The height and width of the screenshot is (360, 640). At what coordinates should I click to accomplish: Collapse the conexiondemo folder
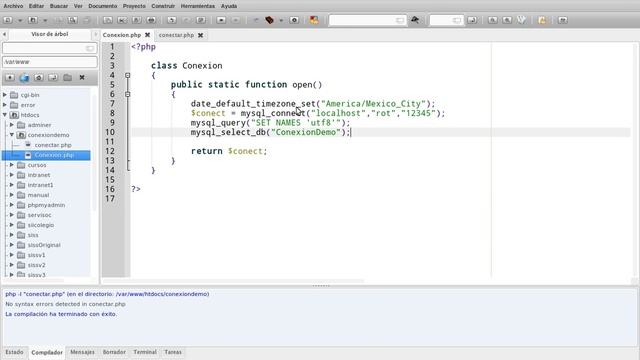click(12, 135)
